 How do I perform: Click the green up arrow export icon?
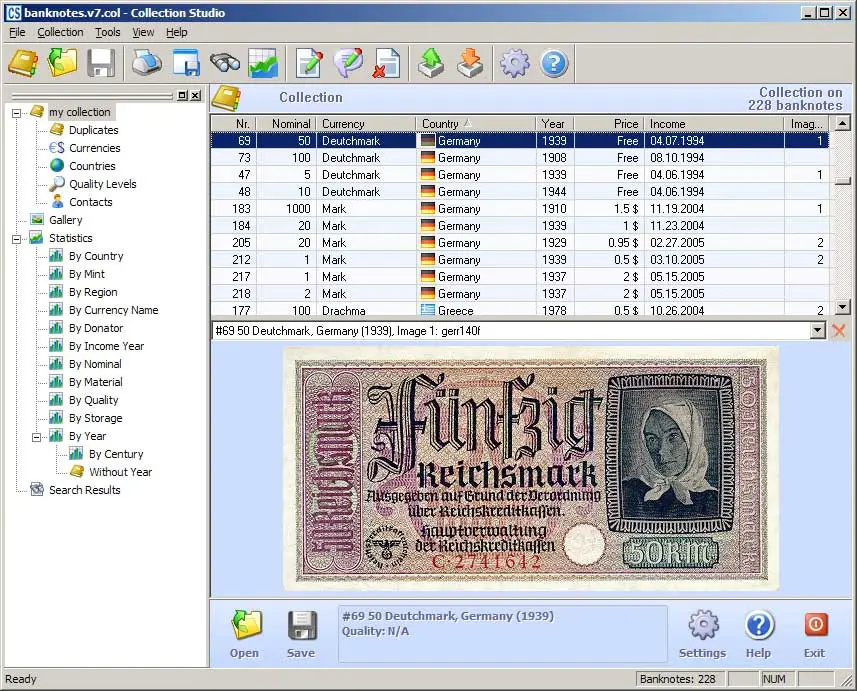[x=431, y=63]
